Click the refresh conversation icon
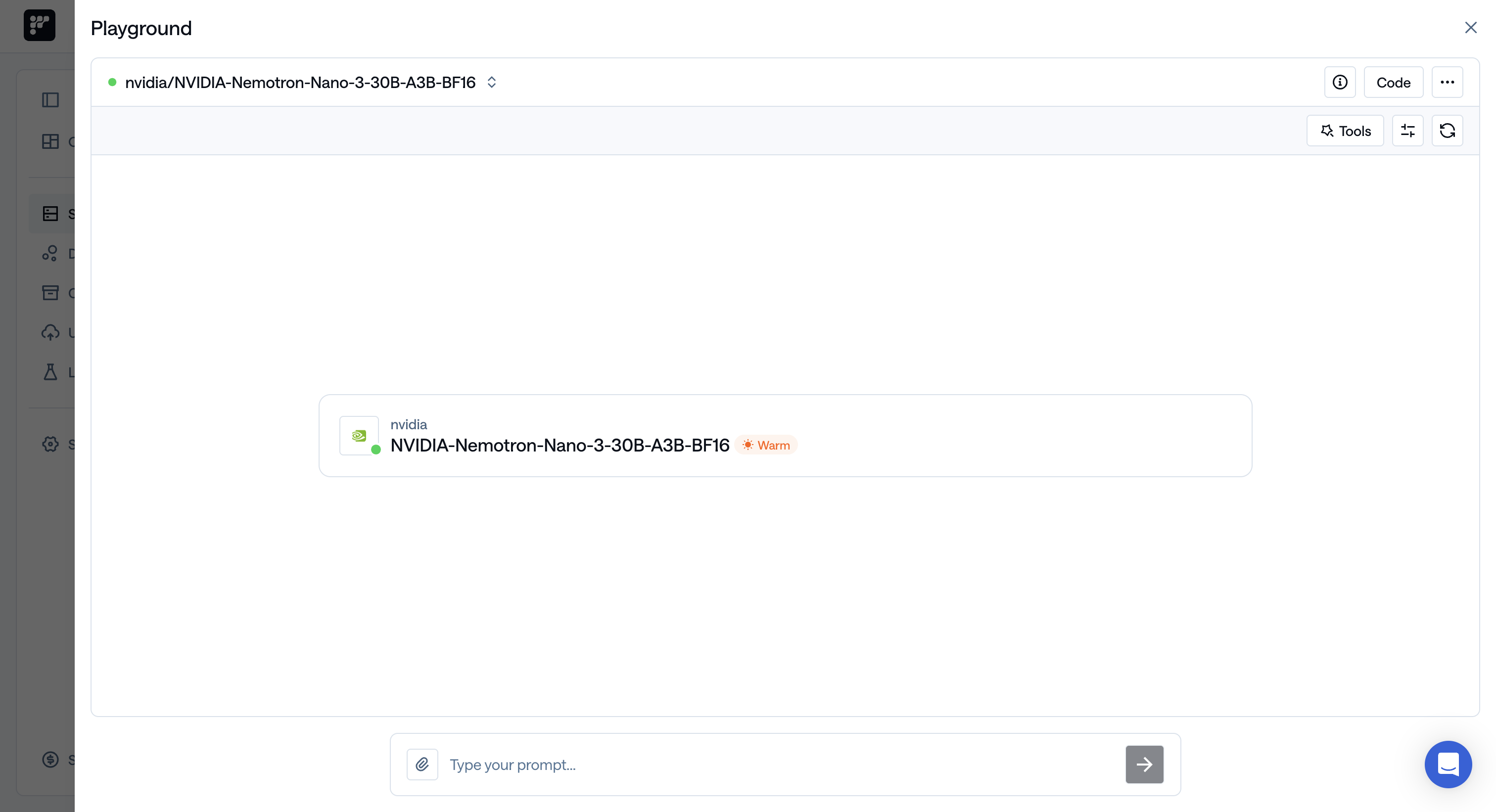The height and width of the screenshot is (812, 1496). [x=1447, y=131]
